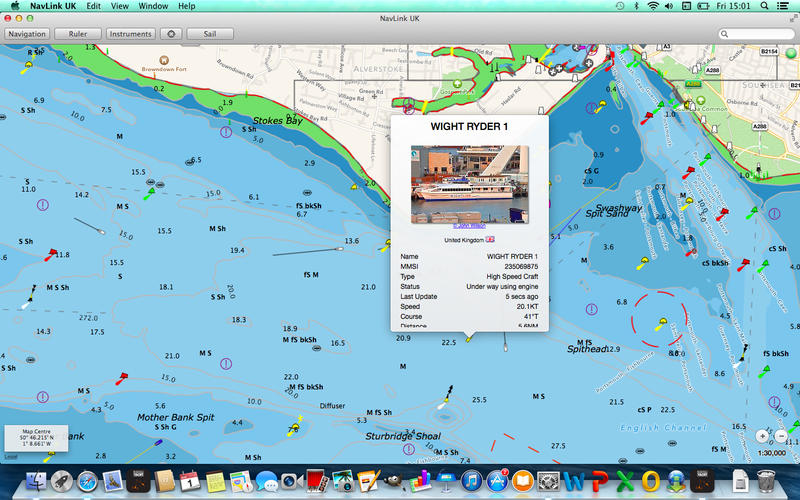
Task: Open the Edit menu
Action: [x=93, y=6]
